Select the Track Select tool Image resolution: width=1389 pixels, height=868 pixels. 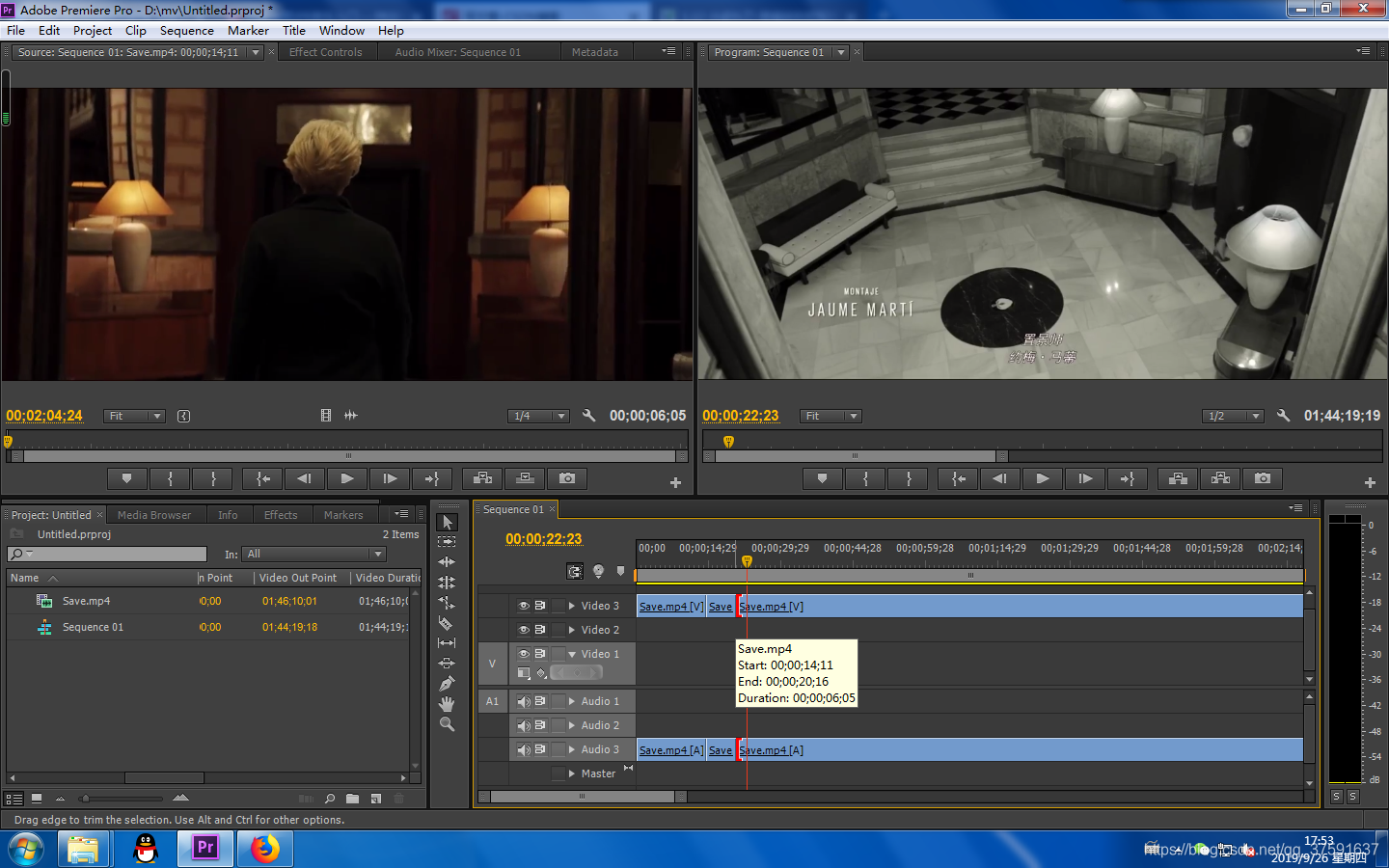click(447, 542)
